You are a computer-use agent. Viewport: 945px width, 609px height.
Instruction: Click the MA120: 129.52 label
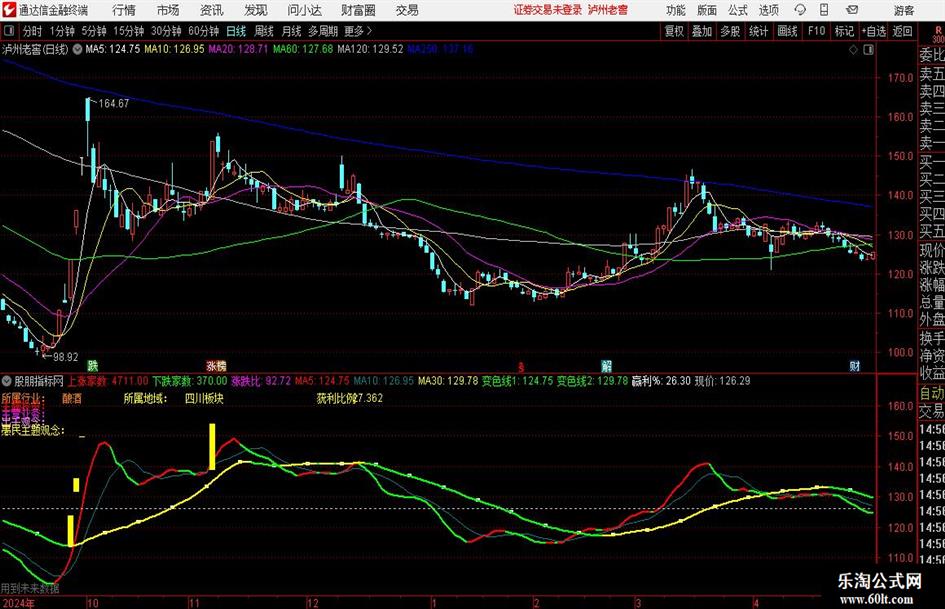(x=370, y=49)
